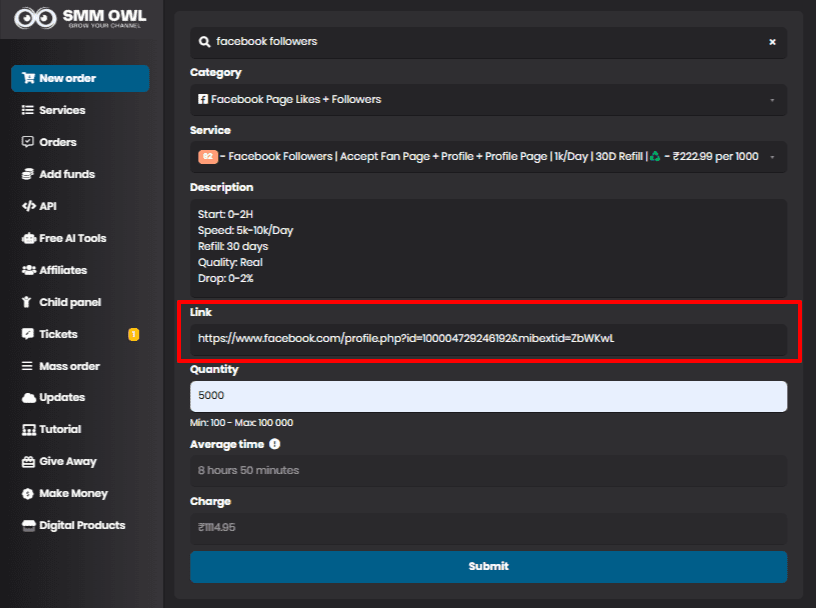Focus the Quantity input field
816x608 pixels.
488,396
